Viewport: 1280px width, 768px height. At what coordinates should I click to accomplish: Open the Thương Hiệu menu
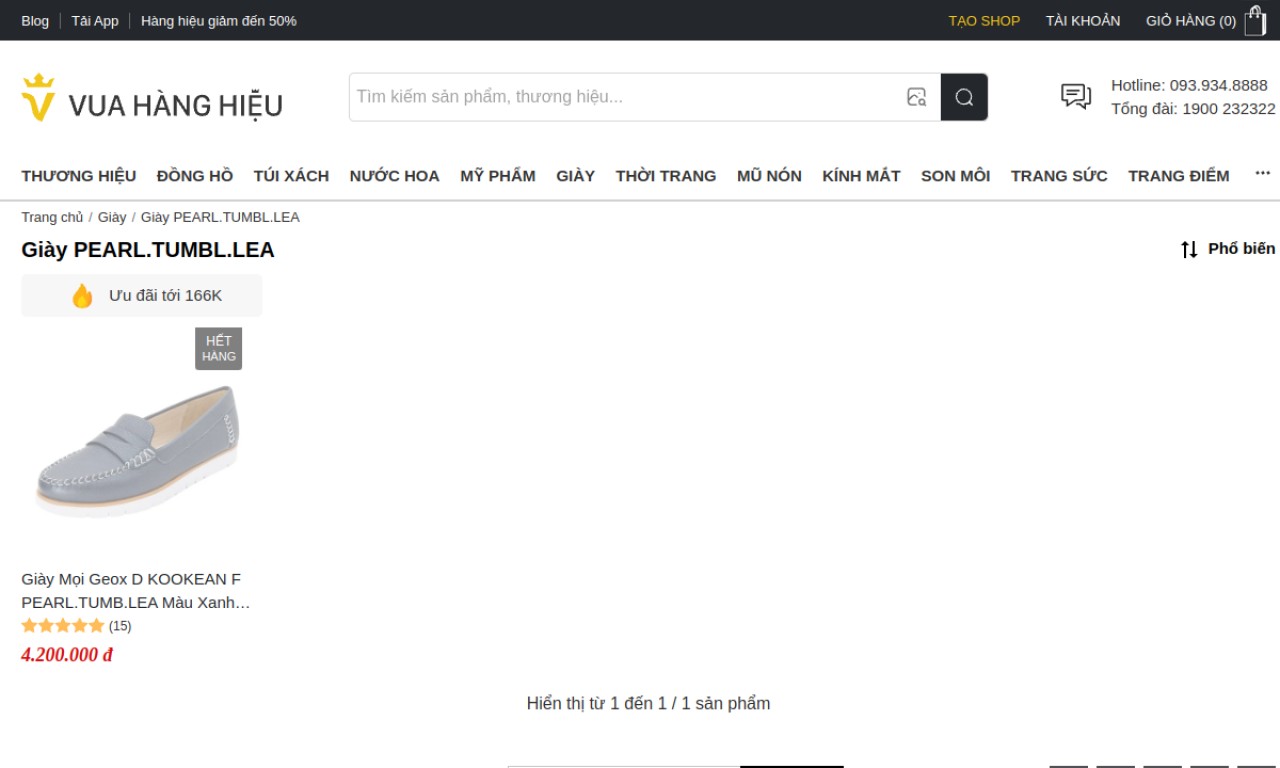tap(79, 175)
